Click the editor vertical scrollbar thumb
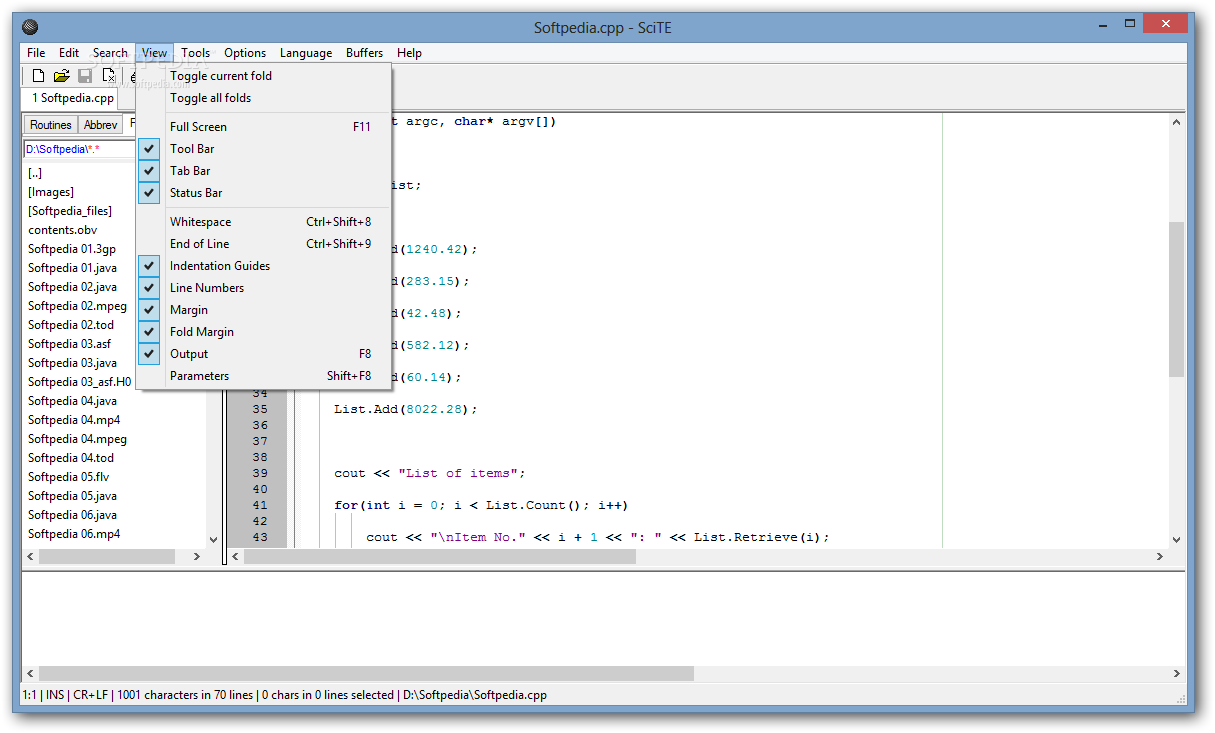This screenshot has height=733, width=1215. 1176,299
